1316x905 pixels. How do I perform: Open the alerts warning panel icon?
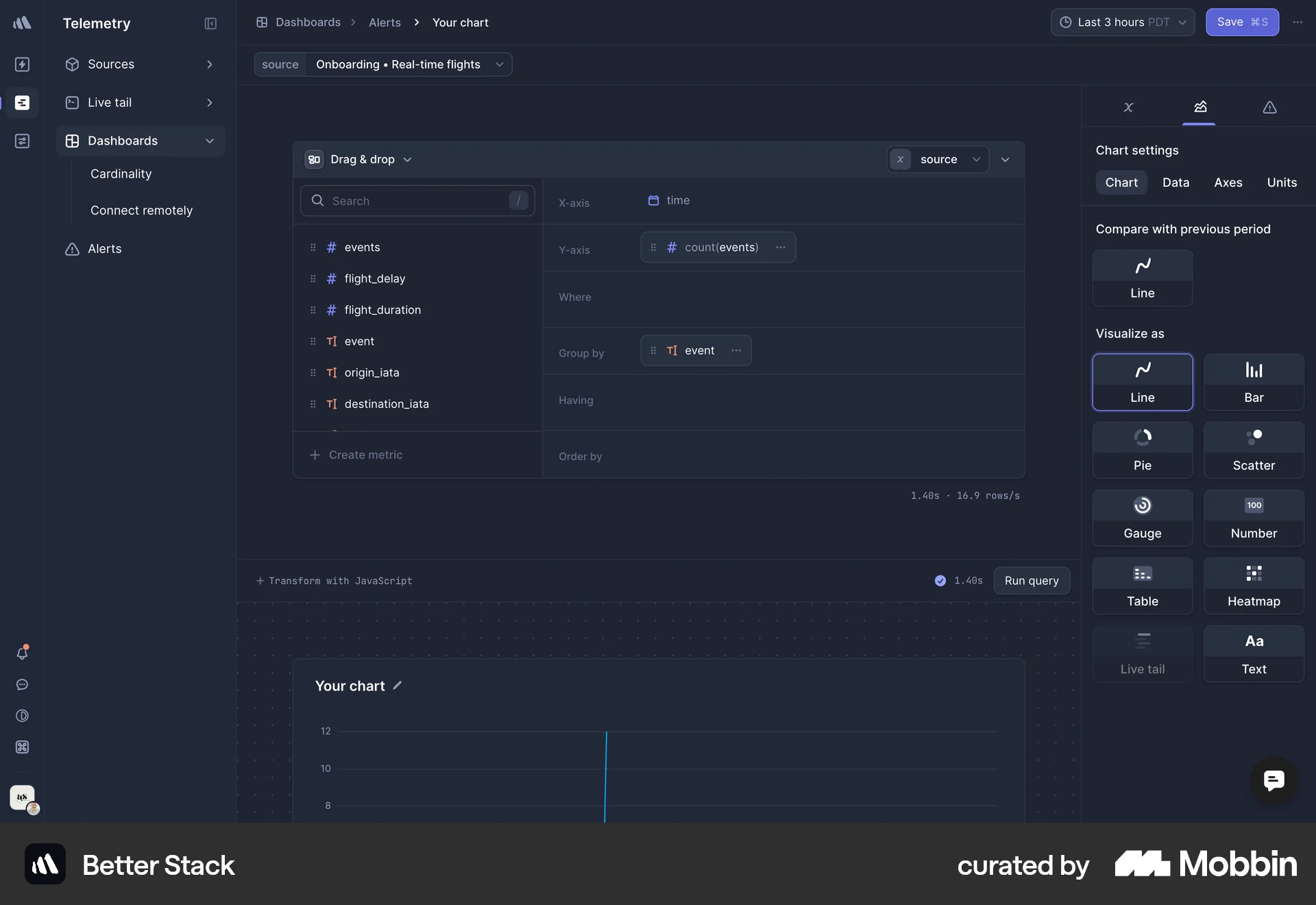pos(1269,108)
